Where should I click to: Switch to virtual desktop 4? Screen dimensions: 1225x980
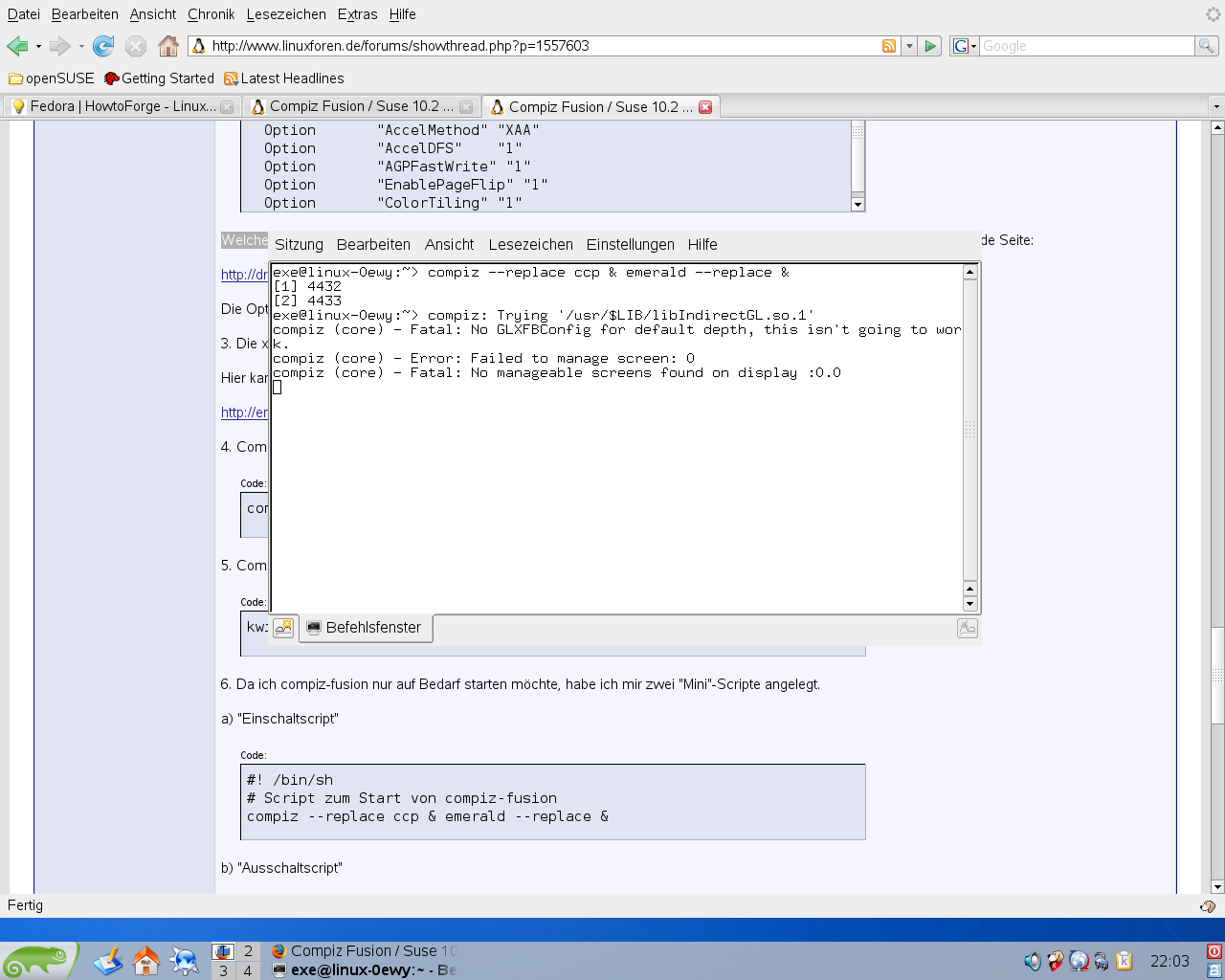(x=248, y=970)
